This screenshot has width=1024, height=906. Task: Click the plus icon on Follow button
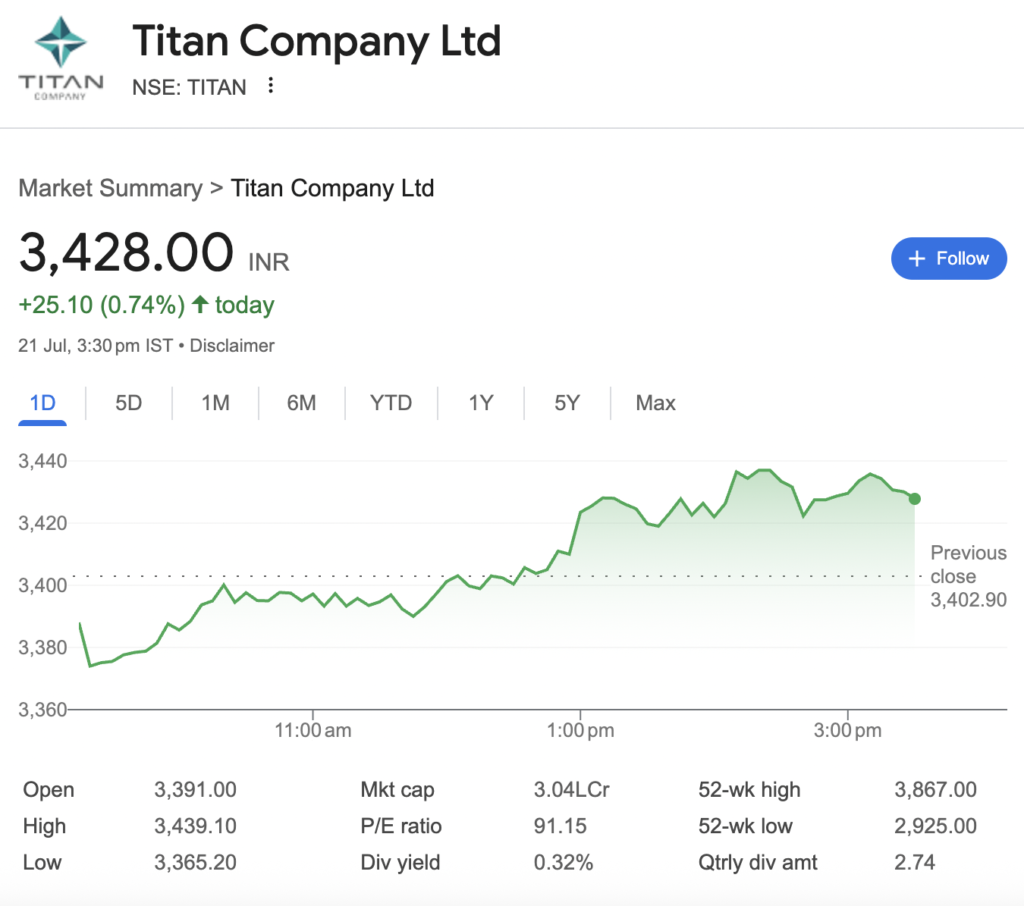(x=917, y=259)
